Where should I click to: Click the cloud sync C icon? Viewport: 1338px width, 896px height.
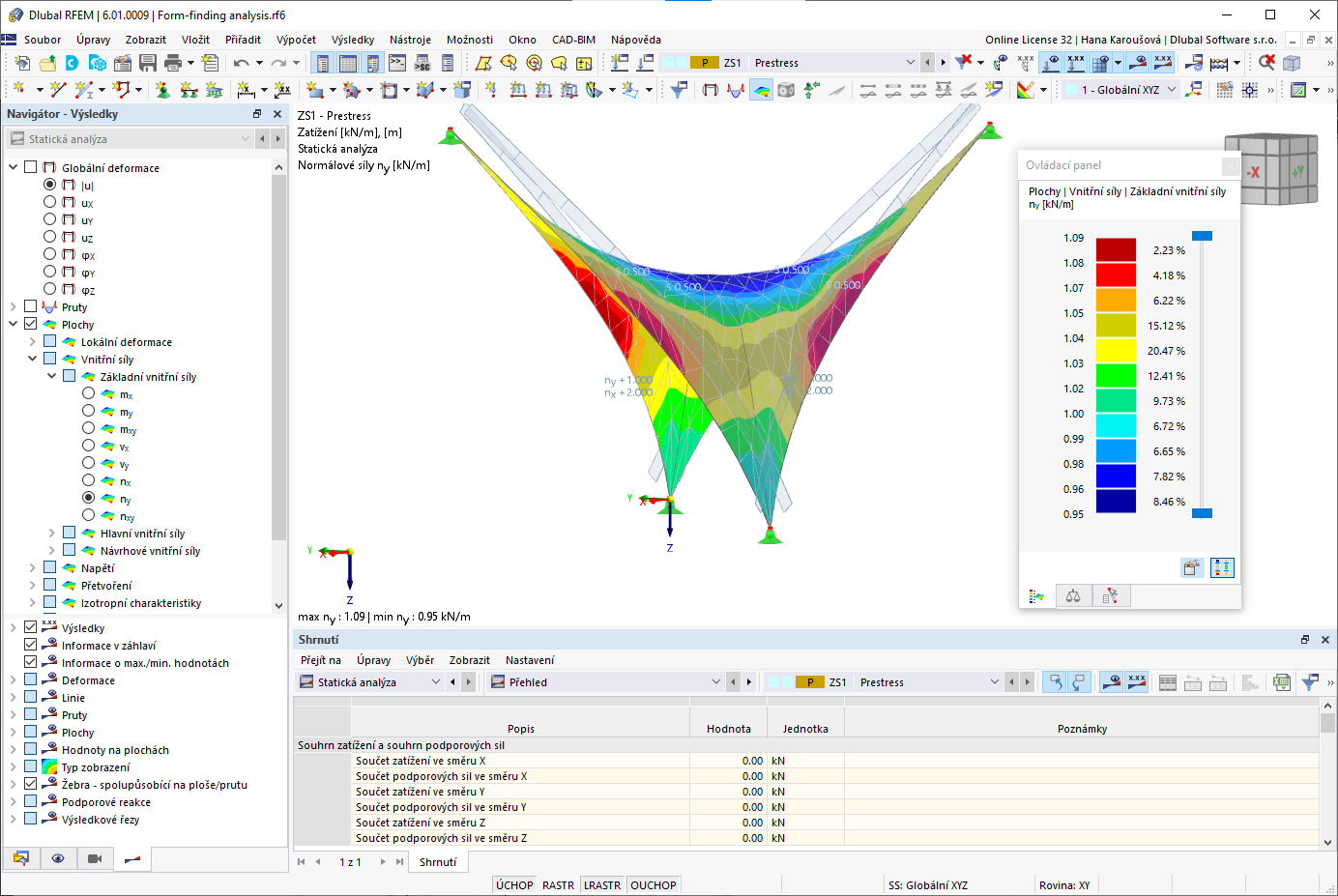click(x=73, y=63)
